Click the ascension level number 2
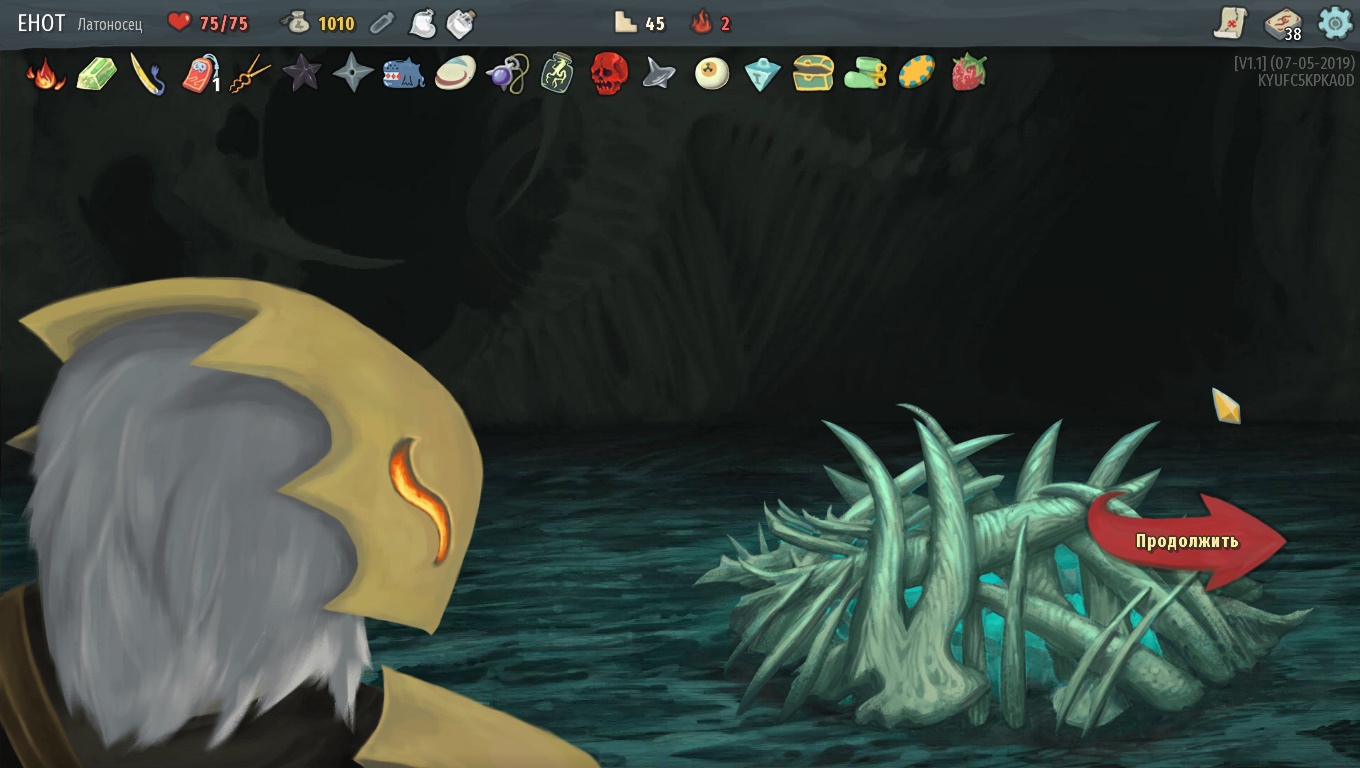 [x=726, y=23]
